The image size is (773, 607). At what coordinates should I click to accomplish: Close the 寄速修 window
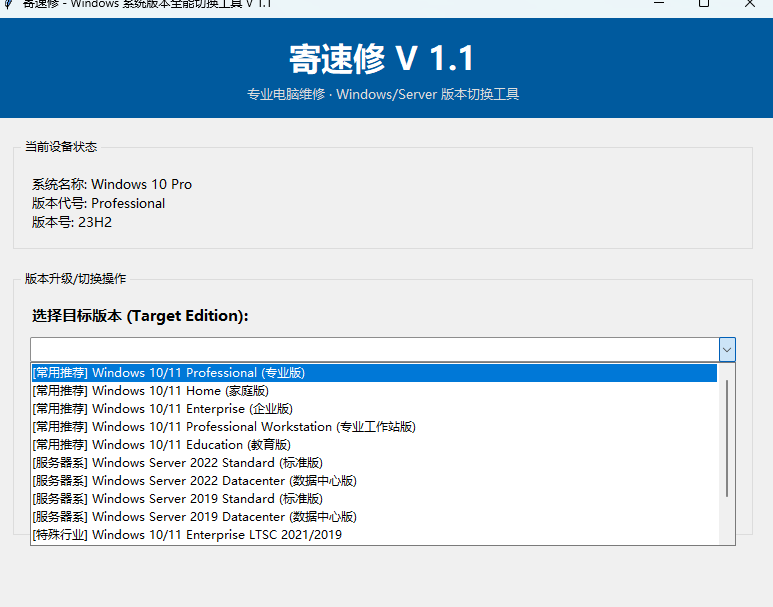(750, 4)
